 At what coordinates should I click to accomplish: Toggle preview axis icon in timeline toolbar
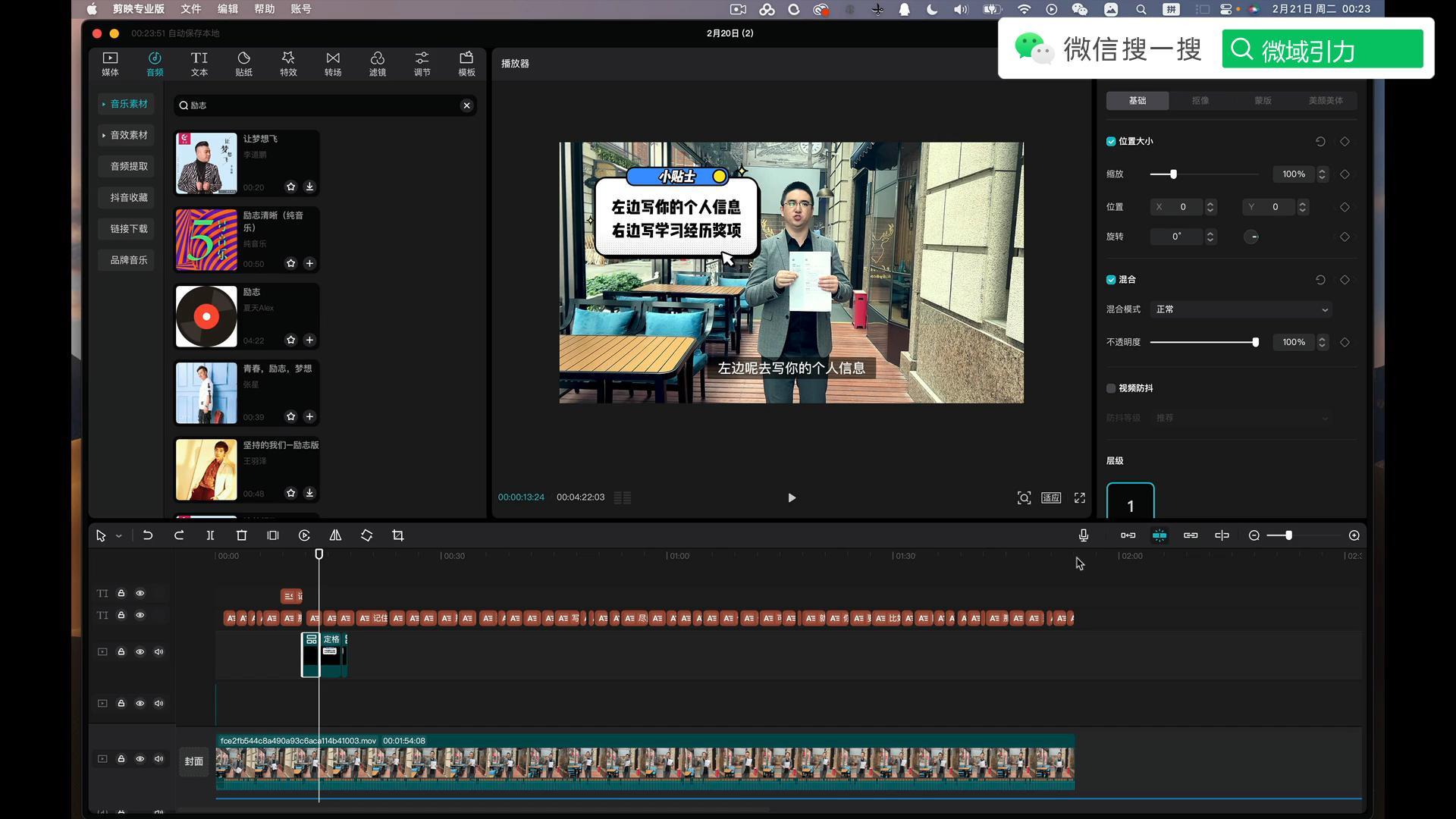pyautogui.click(x=1222, y=535)
